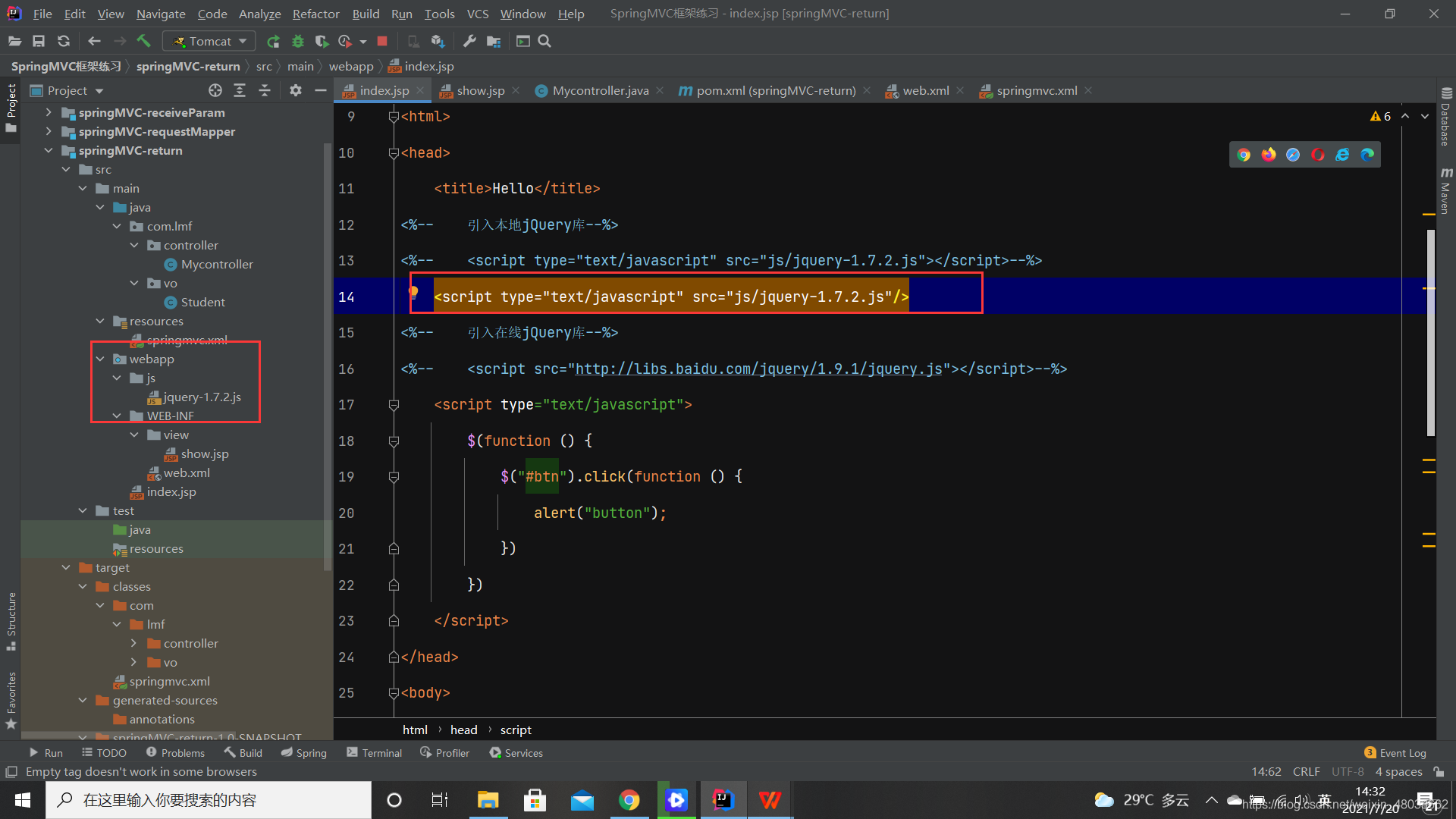Collapse all nodes in the Project tree

265,90
